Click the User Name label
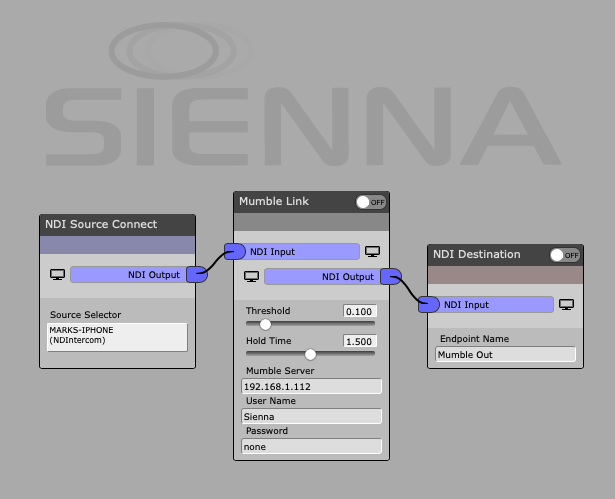This screenshot has width=615, height=499. 271,401
